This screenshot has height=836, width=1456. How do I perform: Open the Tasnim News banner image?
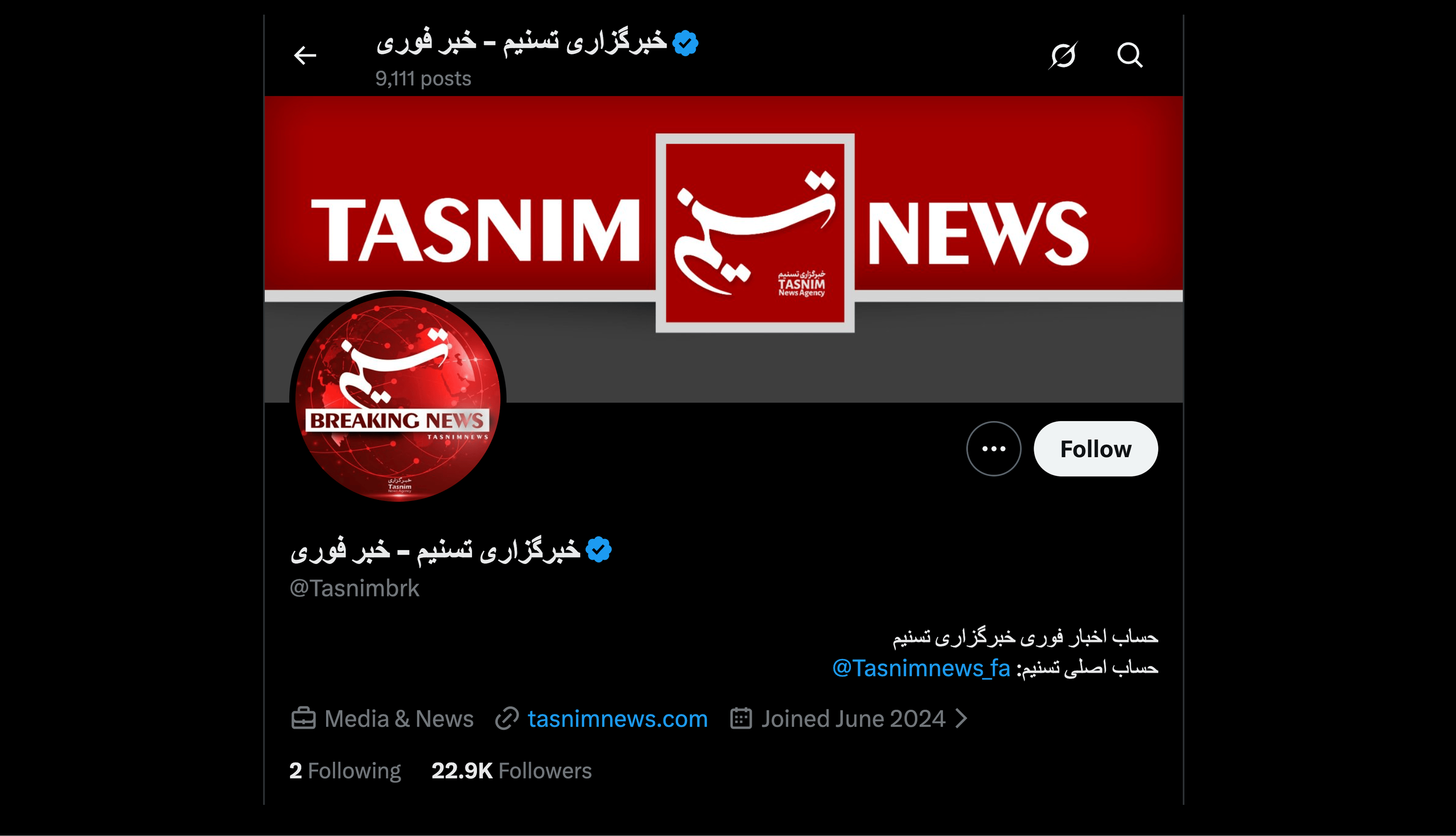pyautogui.click(x=723, y=249)
